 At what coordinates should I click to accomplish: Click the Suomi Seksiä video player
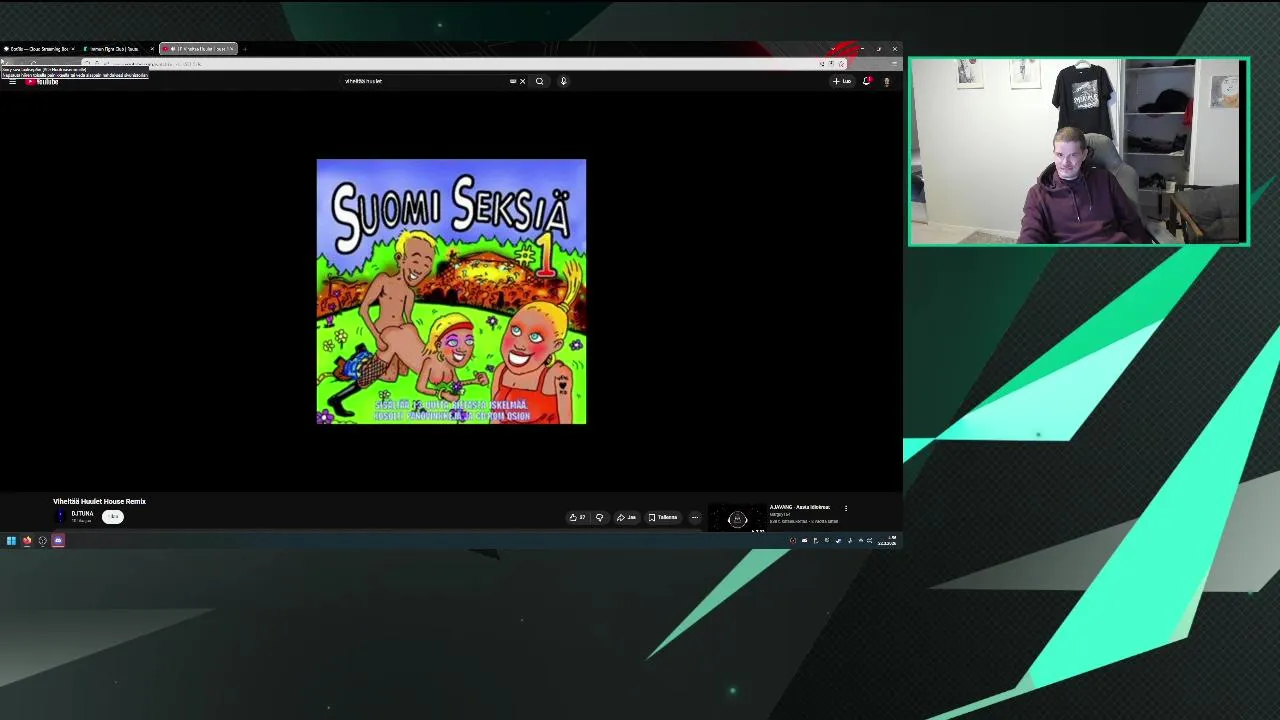[451, 291]
